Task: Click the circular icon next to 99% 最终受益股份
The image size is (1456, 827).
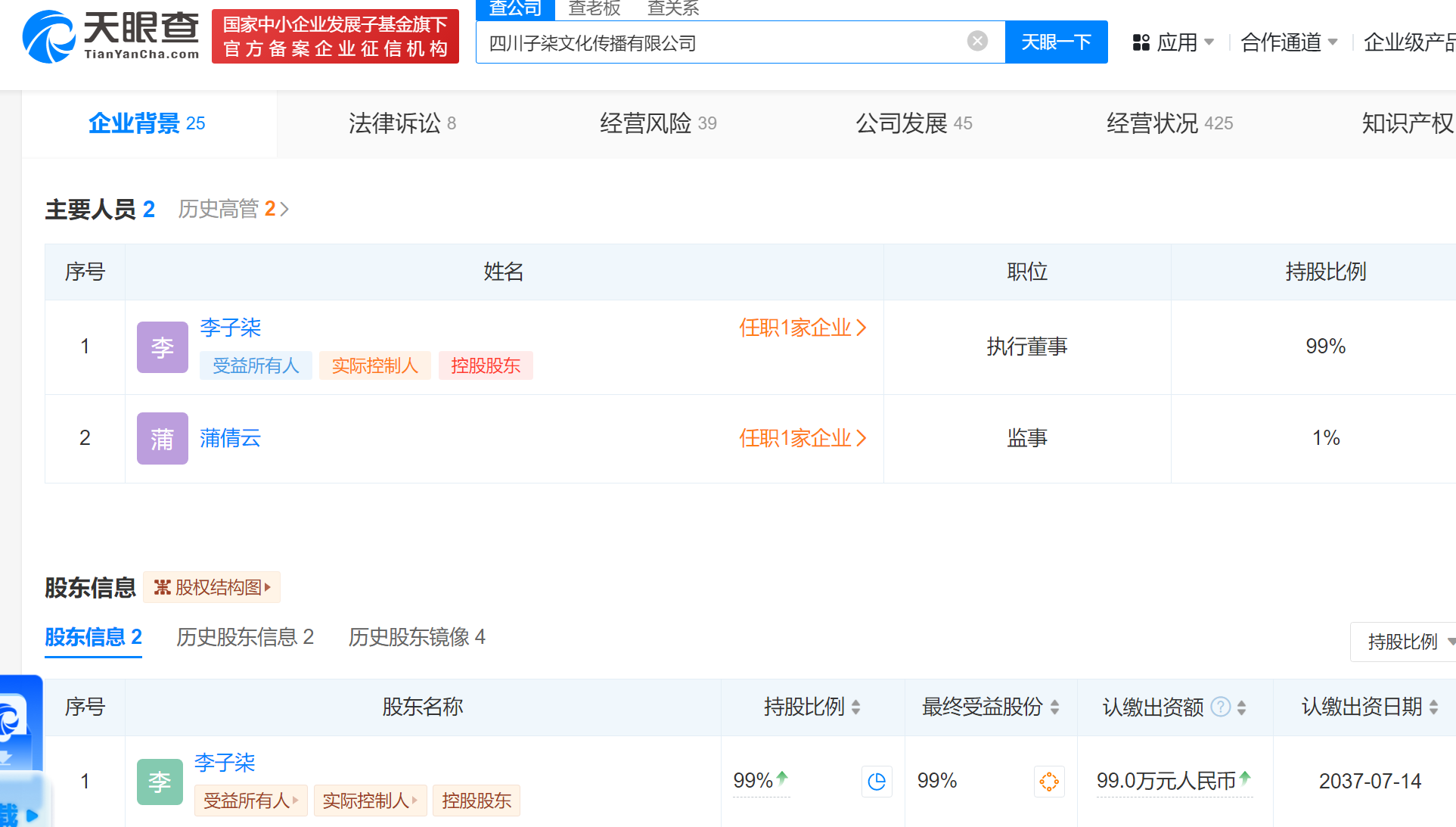Action: pos(1049,782)
